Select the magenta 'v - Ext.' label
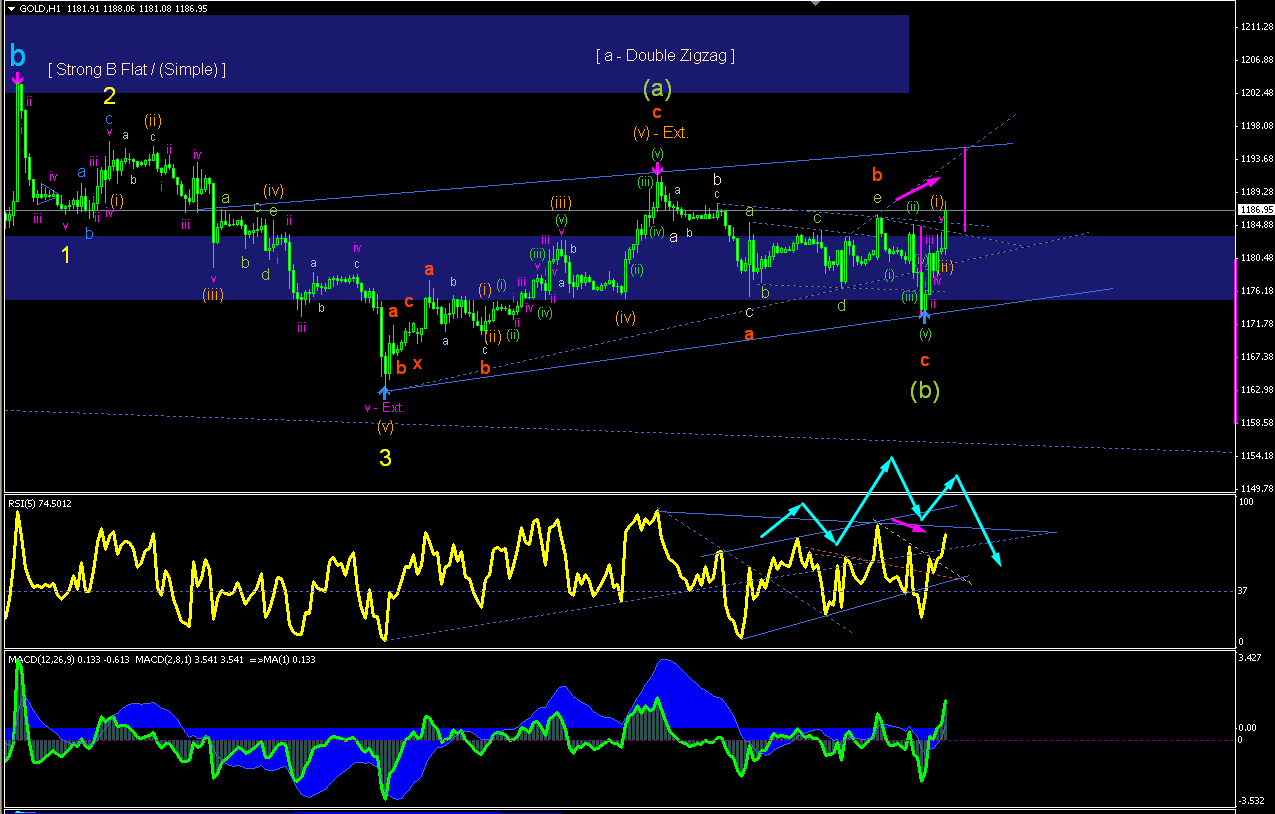Image resolution: width=1275 pixels, height=814 pixels. pos(384,407)
